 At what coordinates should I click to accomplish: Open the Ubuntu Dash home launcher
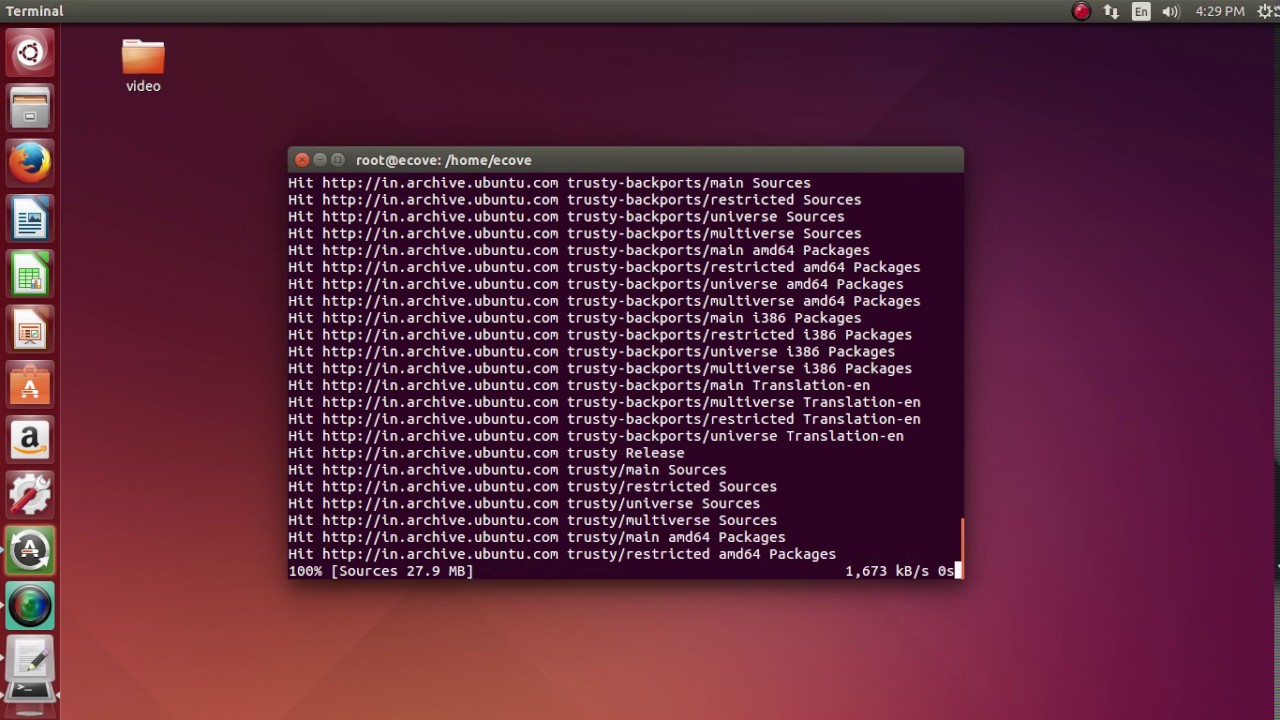30,52
